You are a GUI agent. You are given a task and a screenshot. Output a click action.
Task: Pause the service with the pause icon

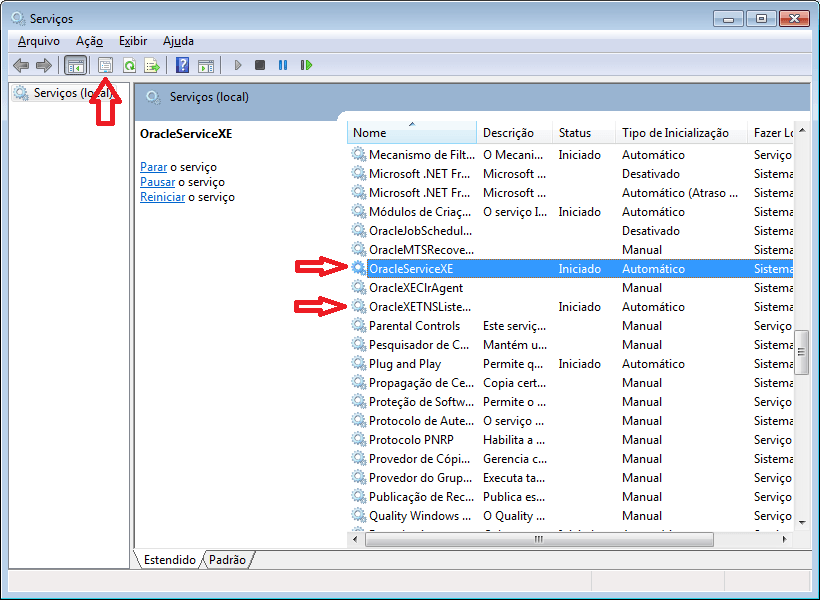(x=284, y=64)
